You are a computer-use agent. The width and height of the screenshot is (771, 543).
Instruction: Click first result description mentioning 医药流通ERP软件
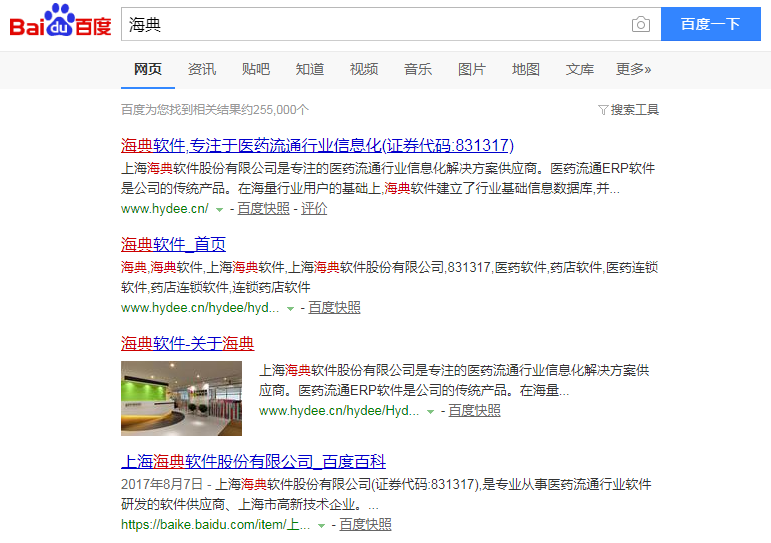[x=387, y=179]
